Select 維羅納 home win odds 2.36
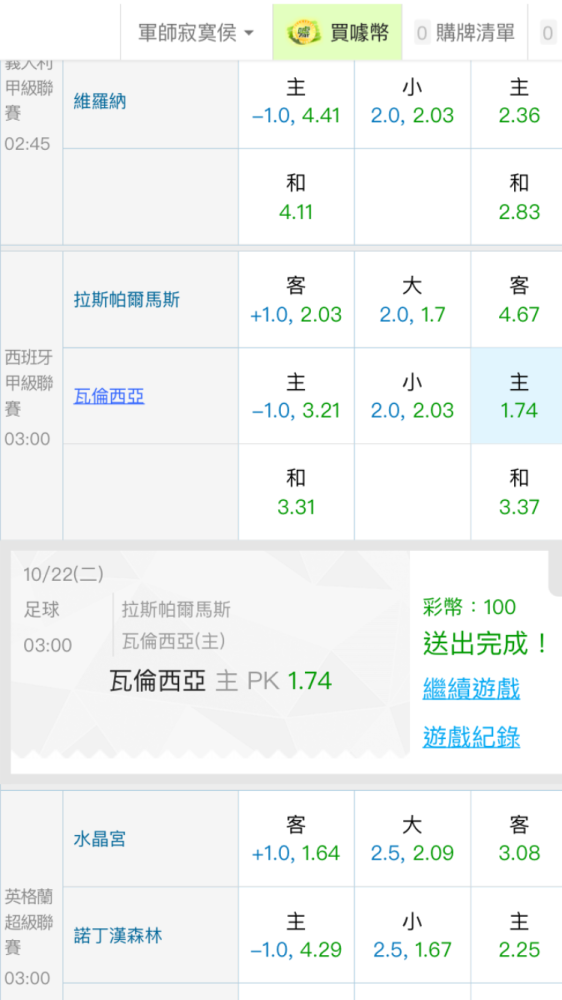The width and height of the screenshot is (562, 1000). point(517,101)
